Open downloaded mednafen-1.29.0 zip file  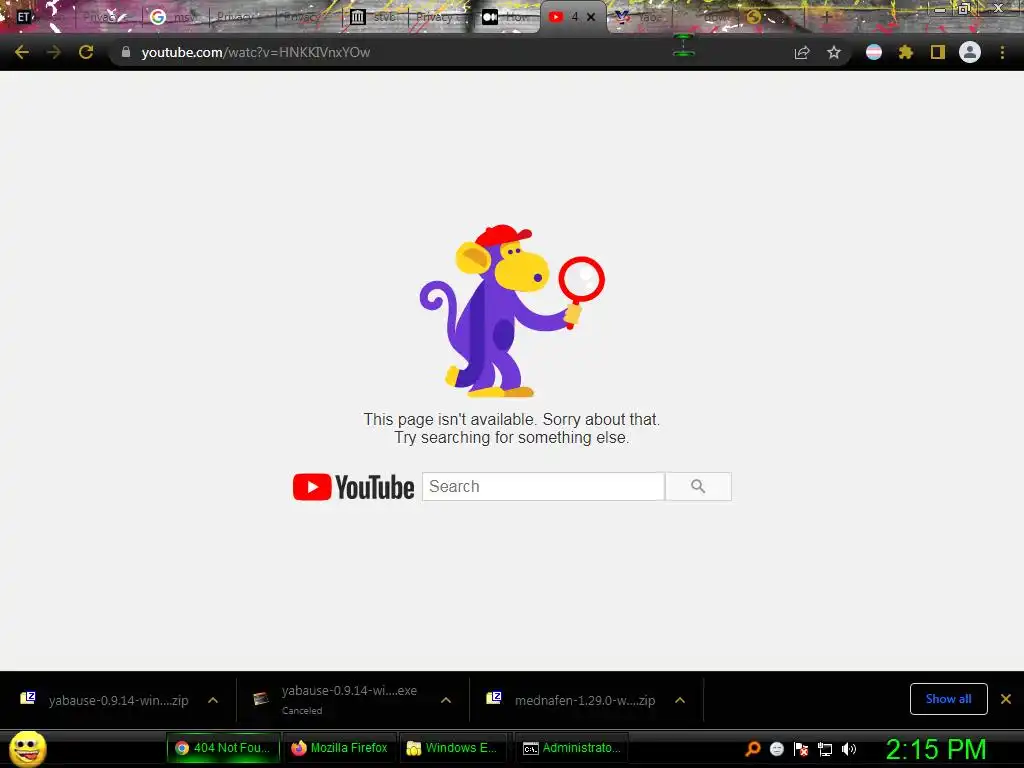[x=584, y=700]
